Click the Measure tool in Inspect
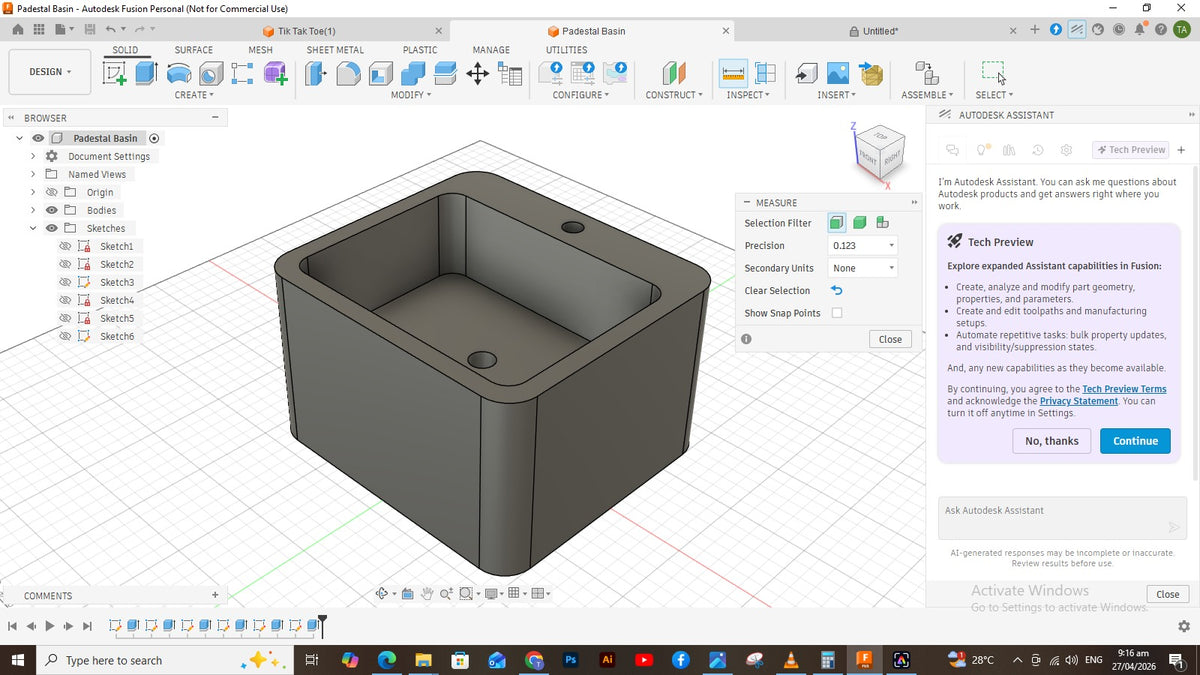1200x675 pixels. (x=733, y=73)
